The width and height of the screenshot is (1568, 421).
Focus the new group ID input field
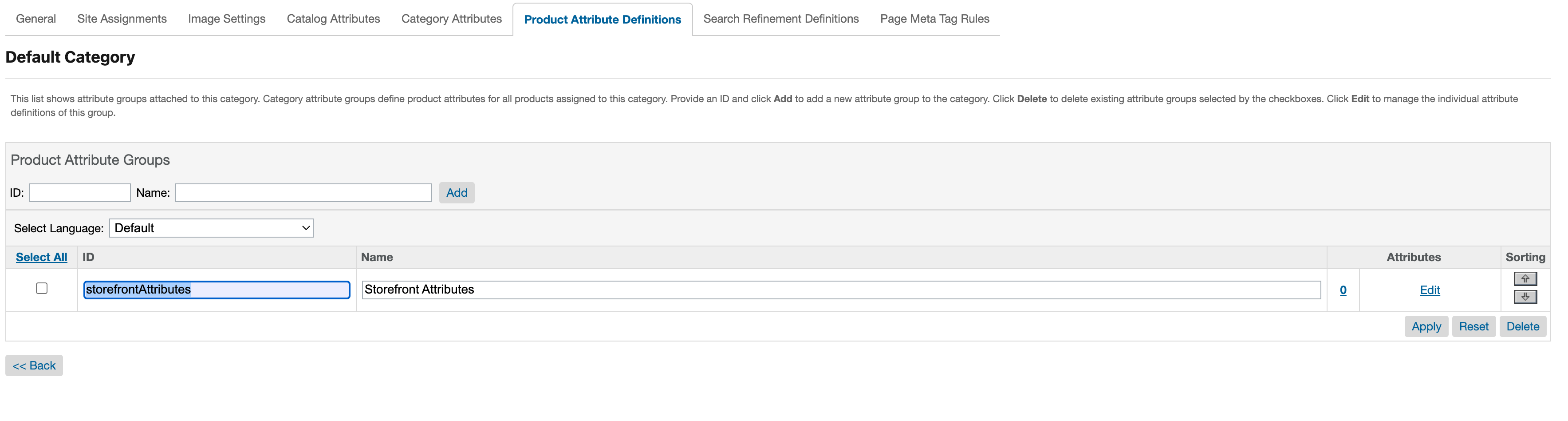point(80,193)
